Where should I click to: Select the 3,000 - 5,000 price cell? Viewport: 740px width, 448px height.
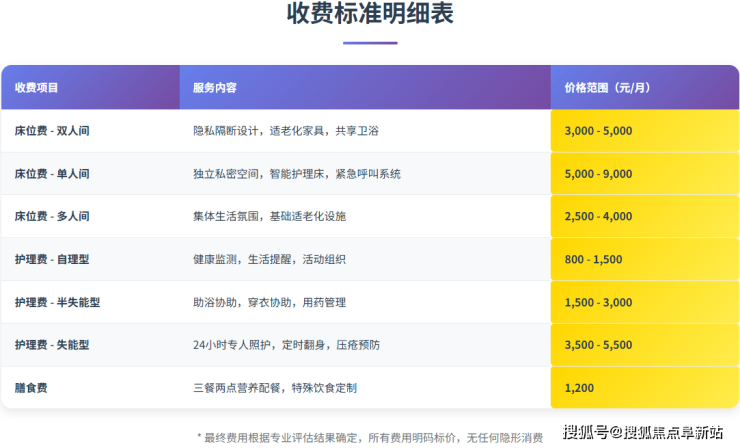pos(598,131)
